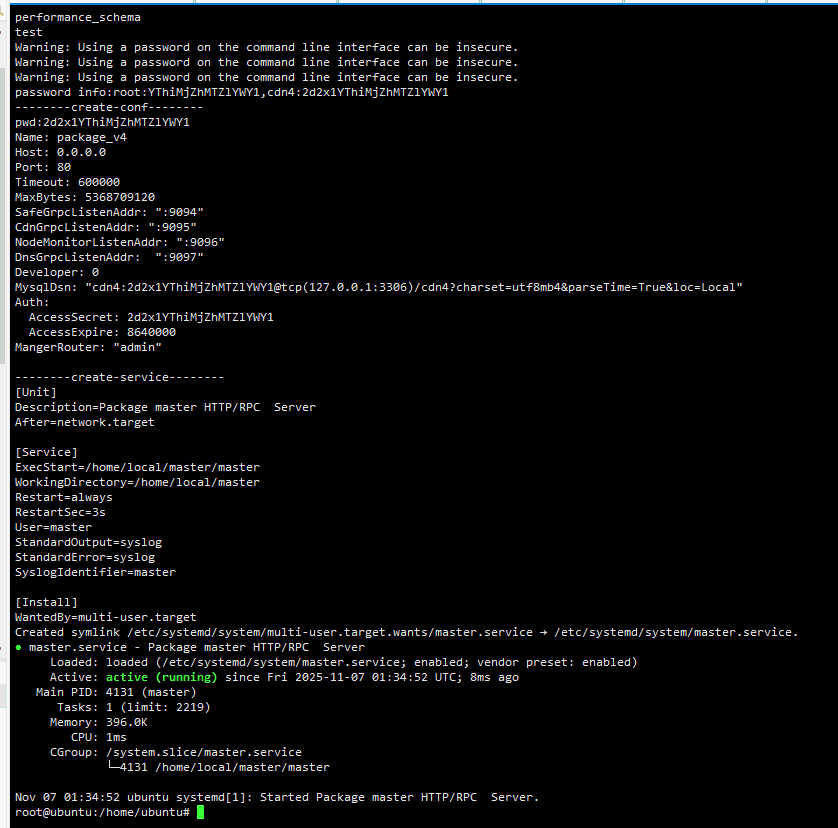Viewport: 838px width, 828px height.
Task: Click the "Created symlink" output line
Action: (x=406, y=632)
